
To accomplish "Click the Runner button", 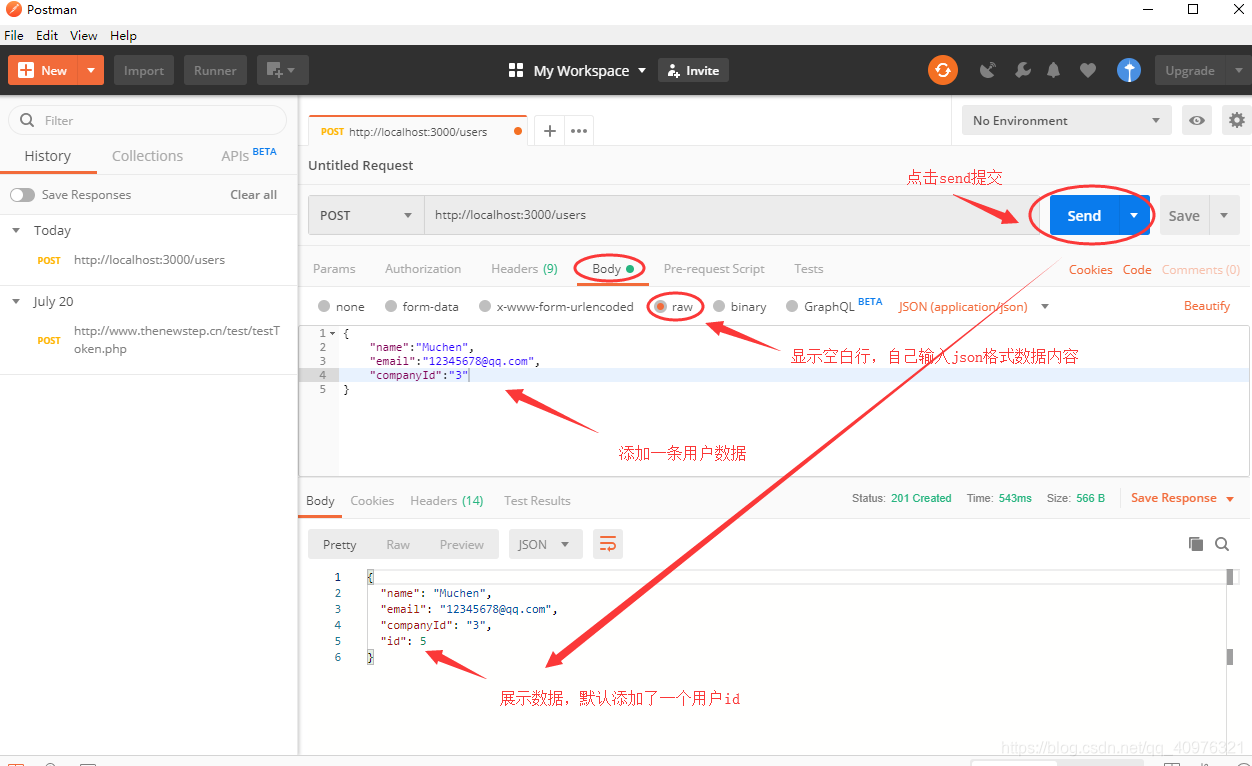I will coord(215,70).
